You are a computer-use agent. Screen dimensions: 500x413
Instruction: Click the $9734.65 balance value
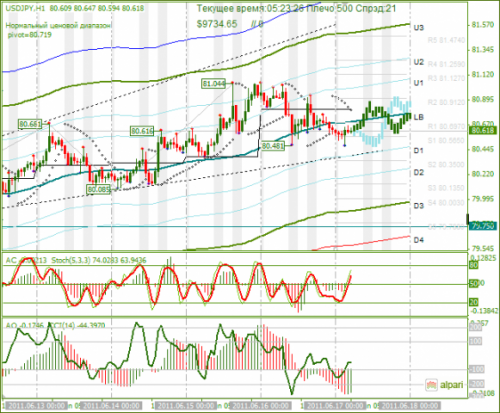pos(217,24)
